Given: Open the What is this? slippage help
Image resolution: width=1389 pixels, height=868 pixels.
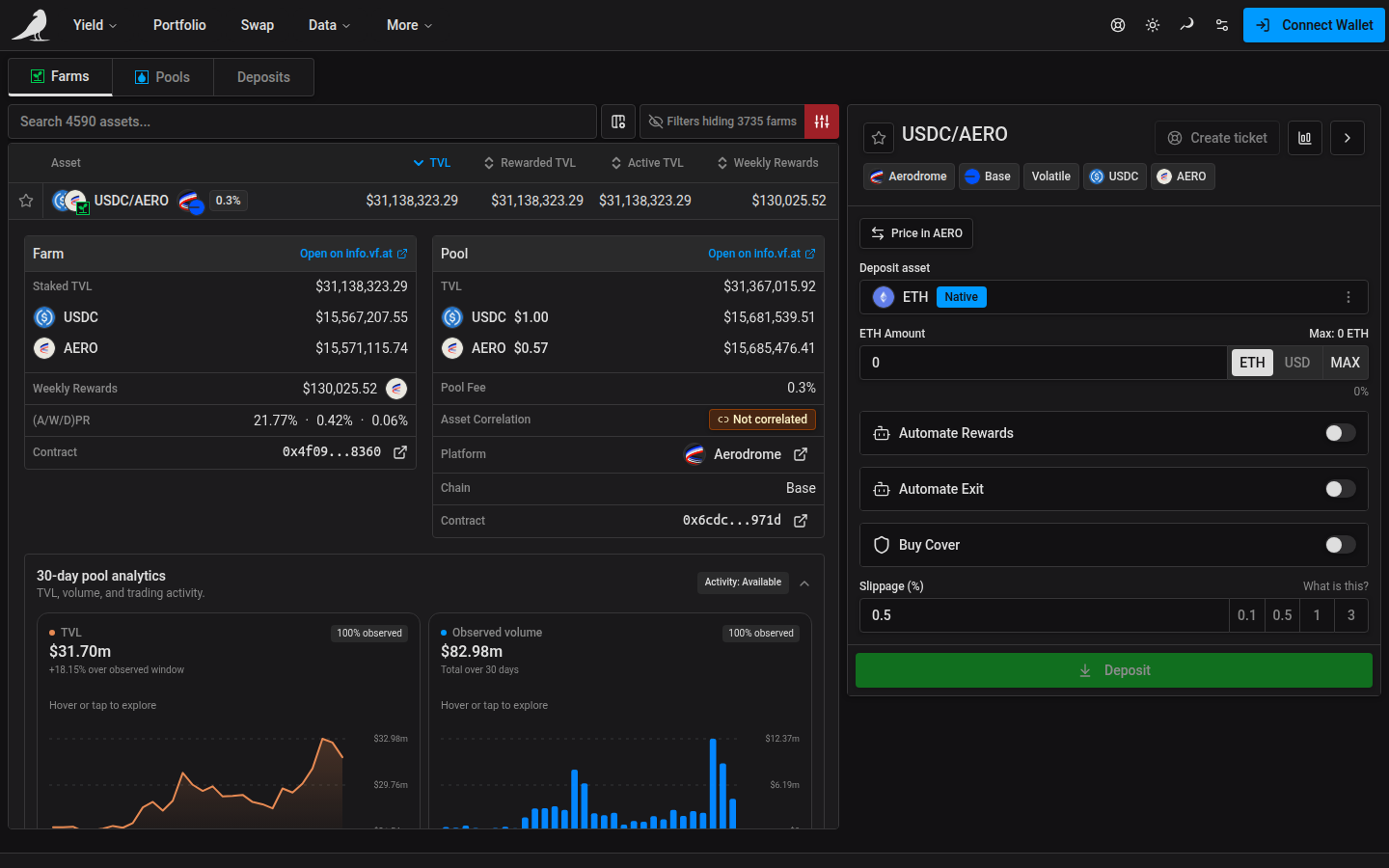Looking at the screenshot, I should coord(1336,586).
